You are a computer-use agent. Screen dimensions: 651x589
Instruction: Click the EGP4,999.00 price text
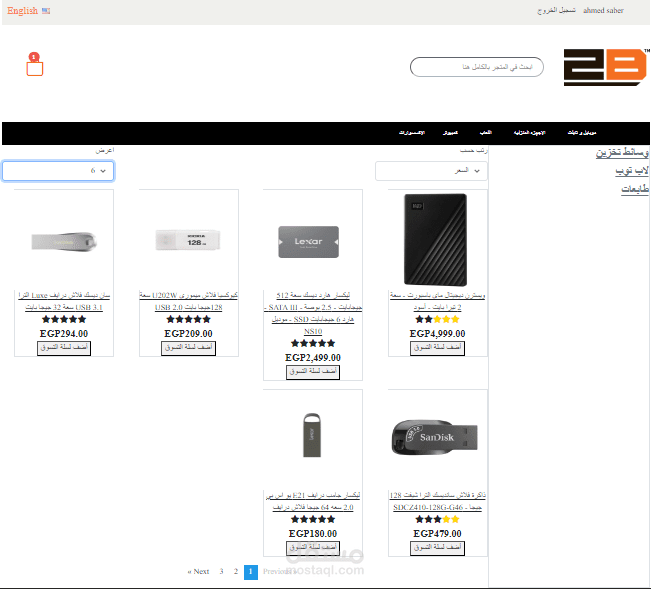[437, 334]
